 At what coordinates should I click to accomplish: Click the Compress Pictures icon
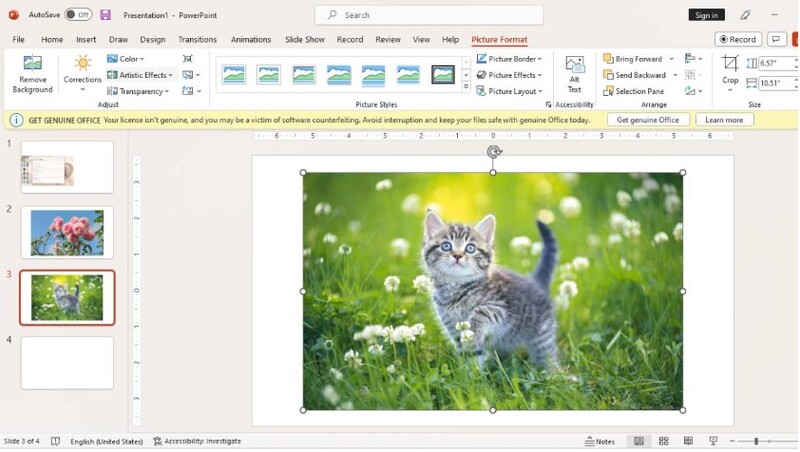pyautogui.click(x=188, y=59)
